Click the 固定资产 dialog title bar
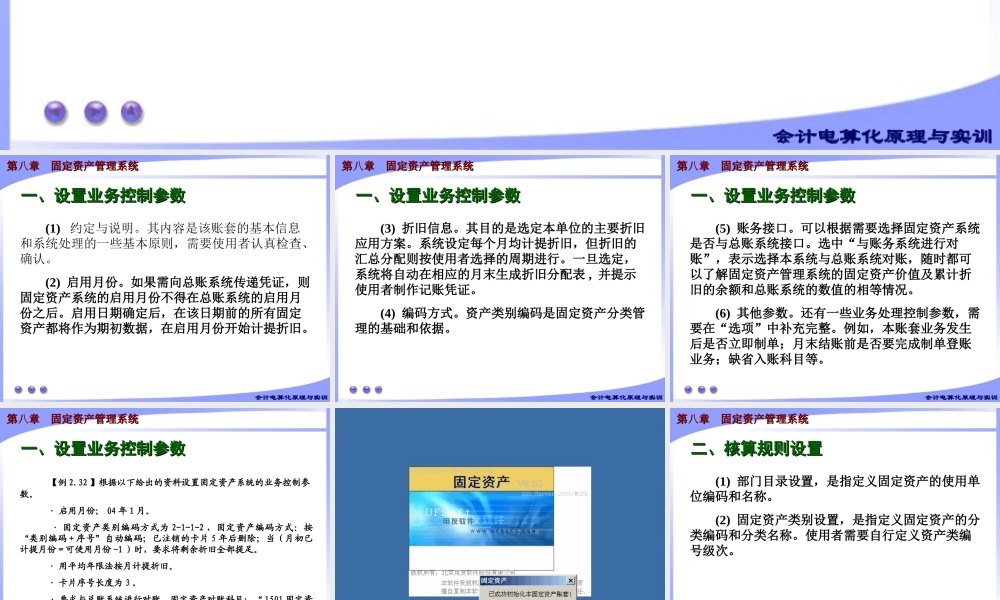The image size is (1000, 600). click(520, 580)
